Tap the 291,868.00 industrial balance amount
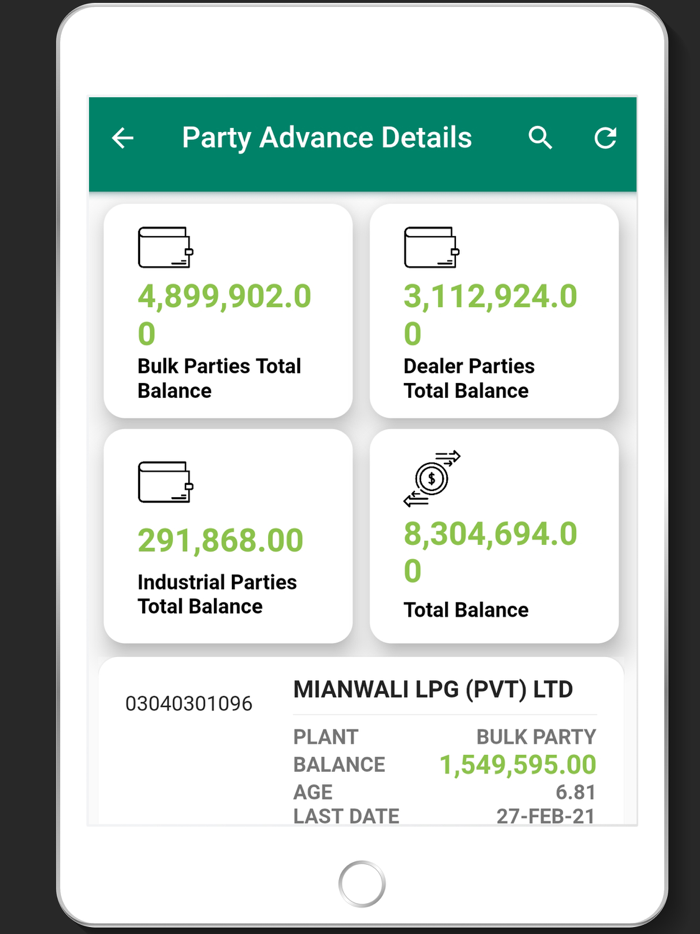 220,540
